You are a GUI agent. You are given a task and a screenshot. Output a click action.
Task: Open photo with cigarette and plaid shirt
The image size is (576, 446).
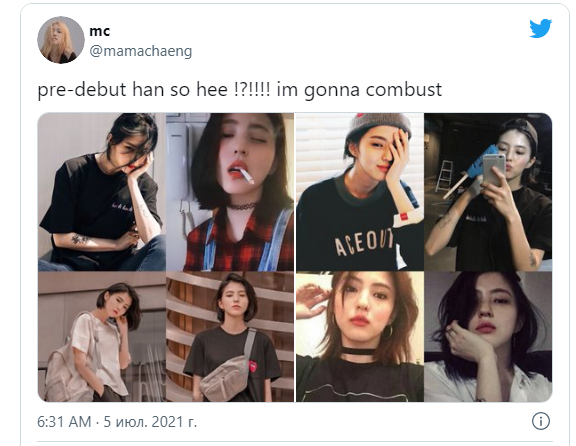pyautogui.click(x=230, y=192)
